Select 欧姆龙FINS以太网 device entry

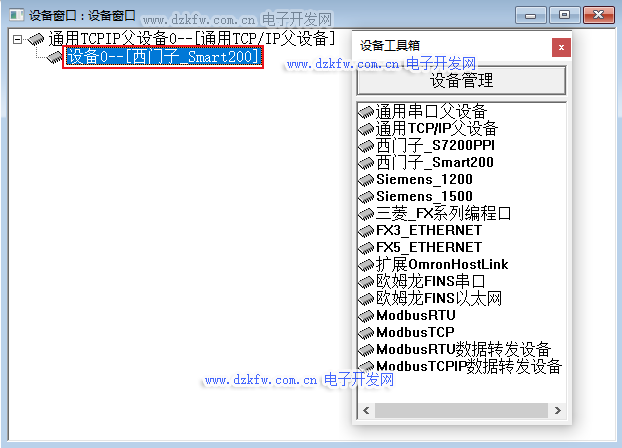tap(438, 298)
